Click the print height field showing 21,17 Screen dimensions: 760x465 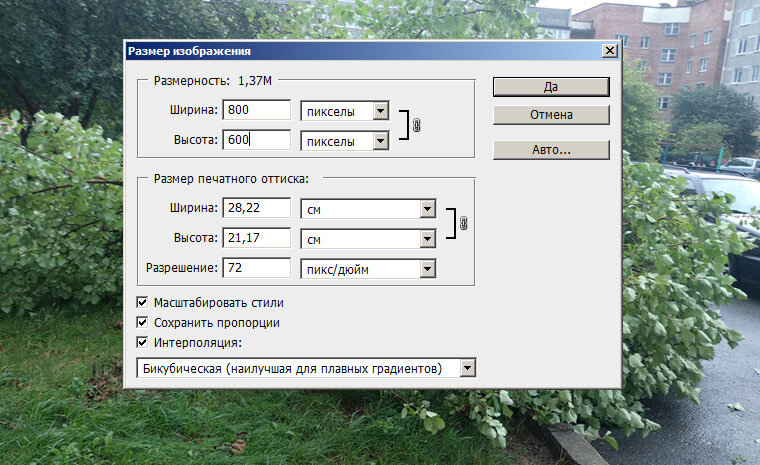[256, 238]
